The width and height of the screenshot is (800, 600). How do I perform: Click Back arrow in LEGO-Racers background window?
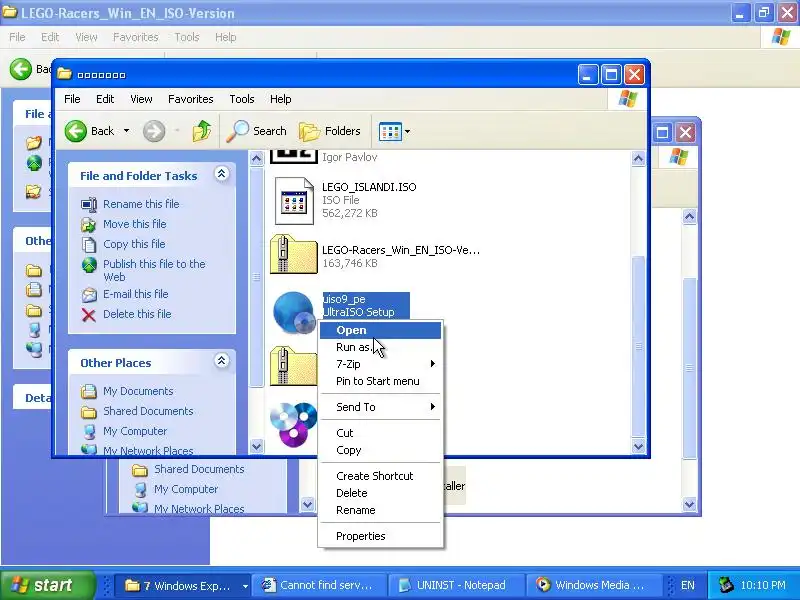21,69
